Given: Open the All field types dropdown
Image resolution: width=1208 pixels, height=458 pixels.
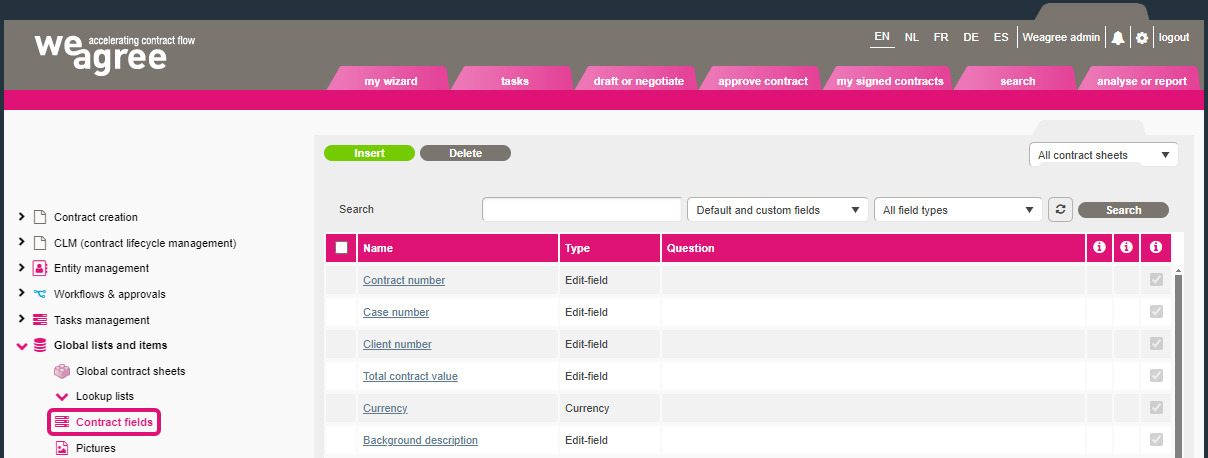Looking at the screenshot, I should [x=958, y=210].
